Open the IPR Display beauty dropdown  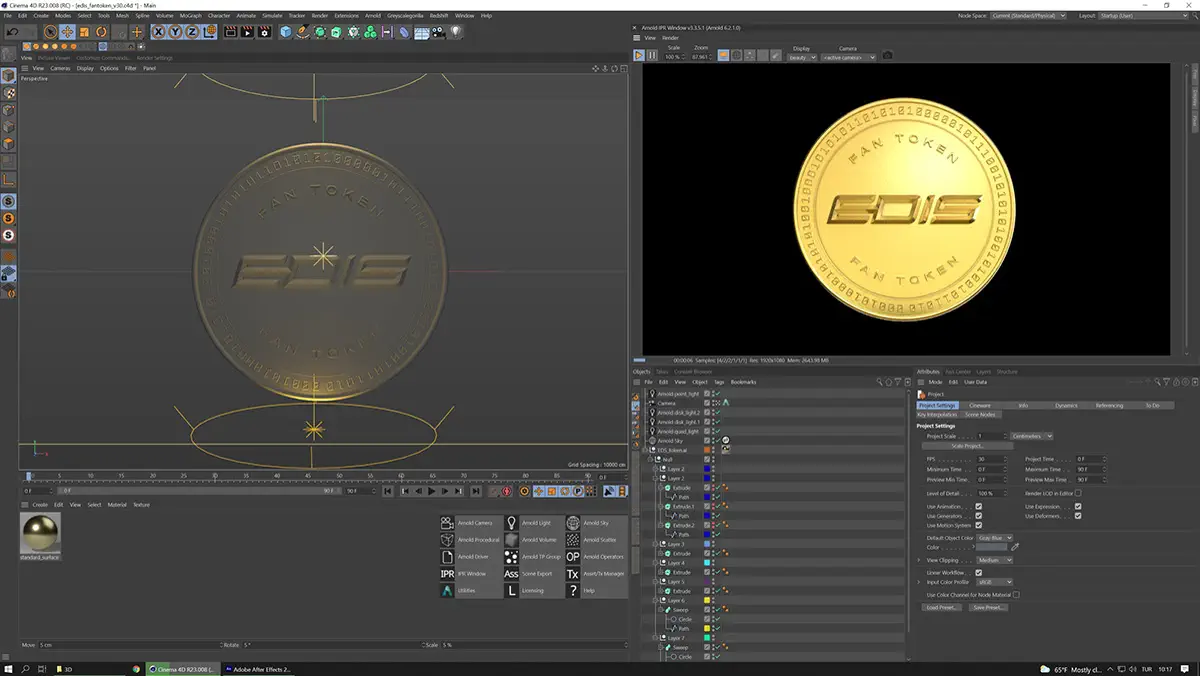803,57
